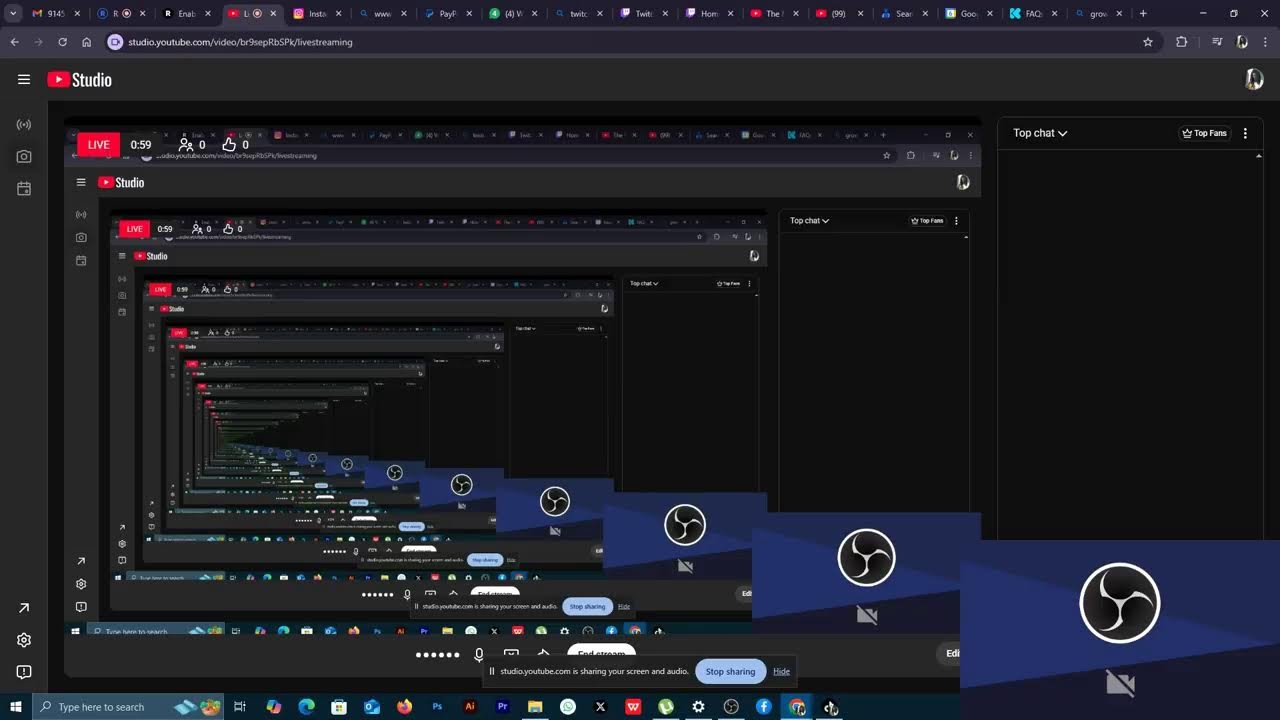The width and height of the screenshot is (1280, 720).
Task: Go back with the browser back arrow
Action: (x=14, y=42)
